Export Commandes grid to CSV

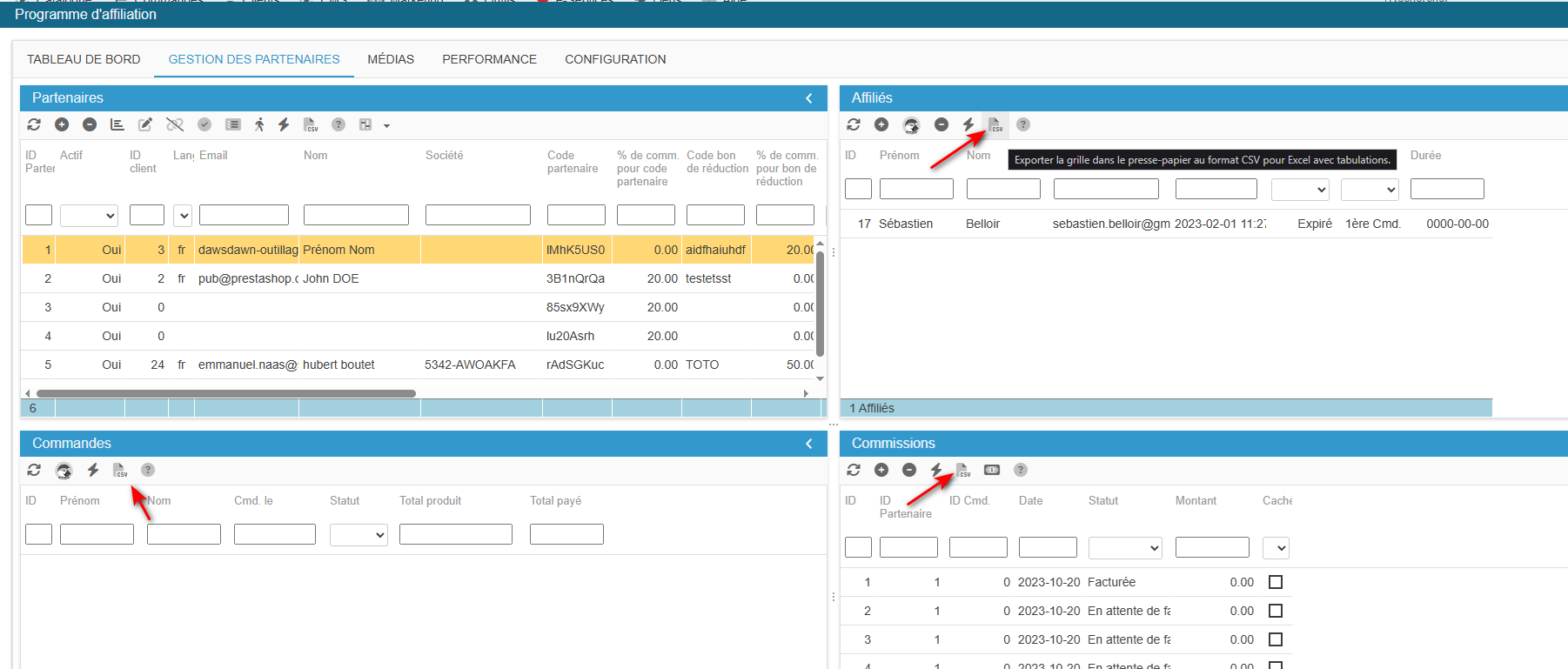click(x=120, y=470)
